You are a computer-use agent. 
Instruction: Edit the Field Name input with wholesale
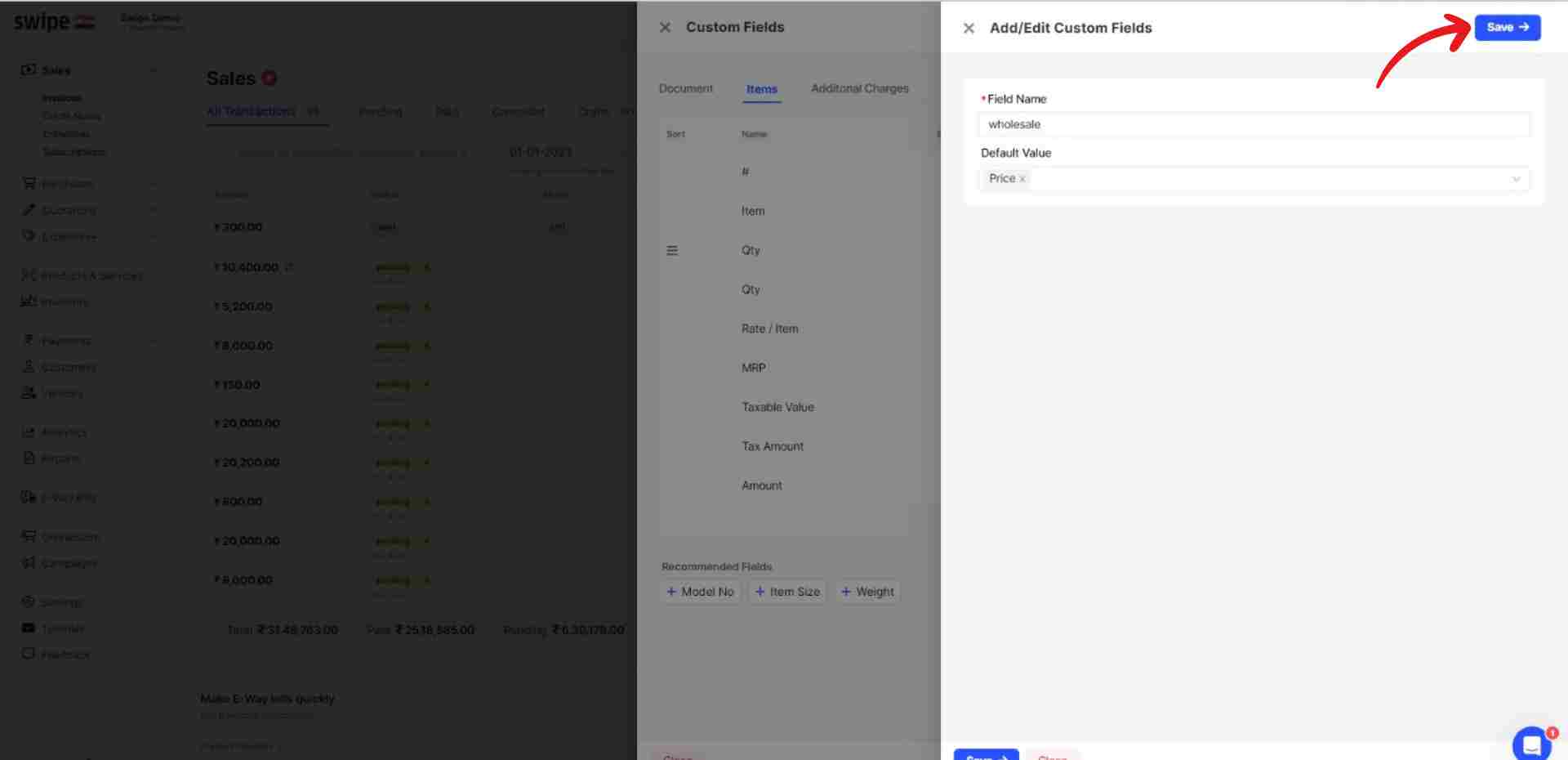pos(1254,124)
